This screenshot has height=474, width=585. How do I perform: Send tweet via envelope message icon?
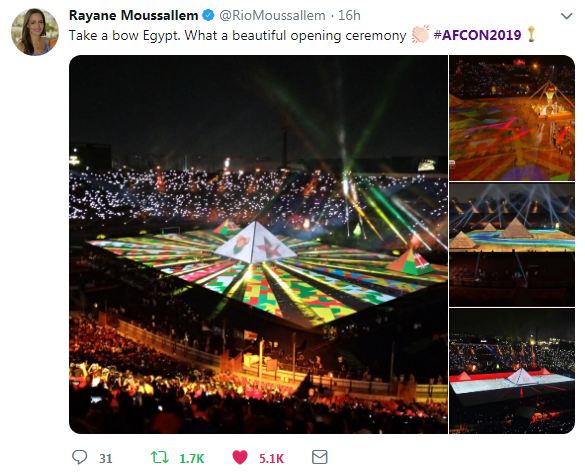[x=320, y=457]
